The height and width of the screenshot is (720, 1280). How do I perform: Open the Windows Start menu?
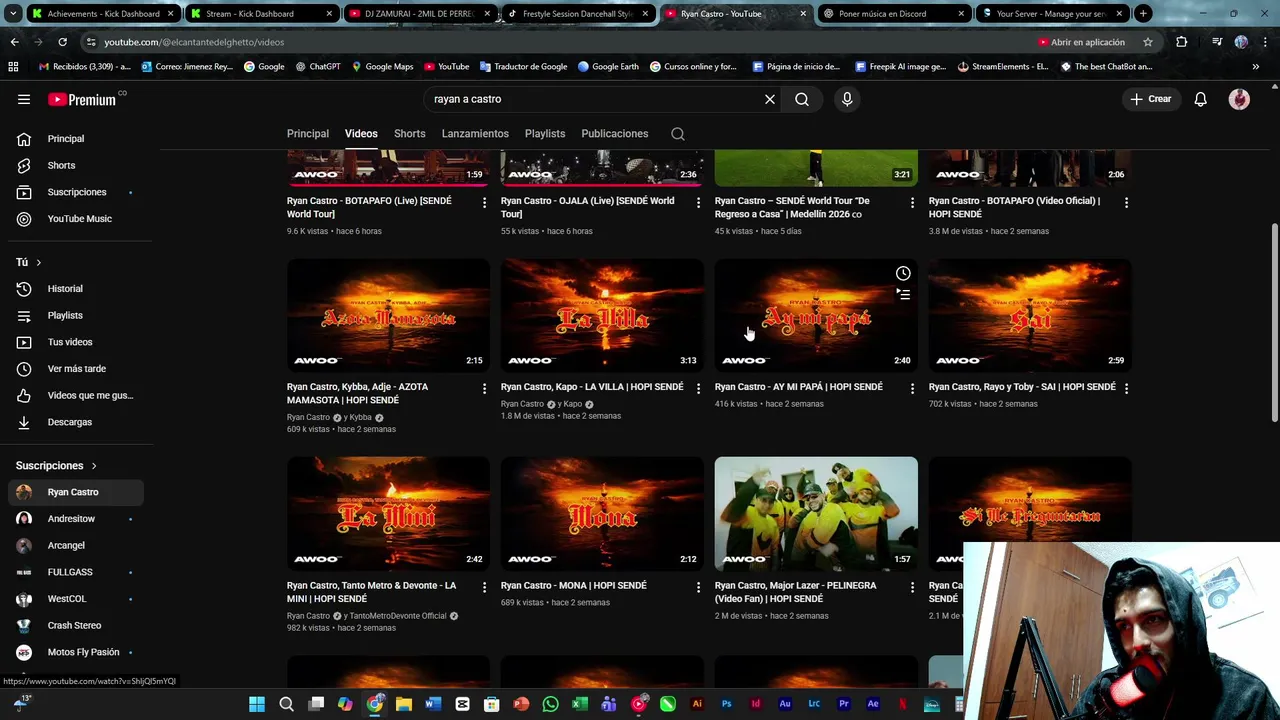[x=257, y=704]
